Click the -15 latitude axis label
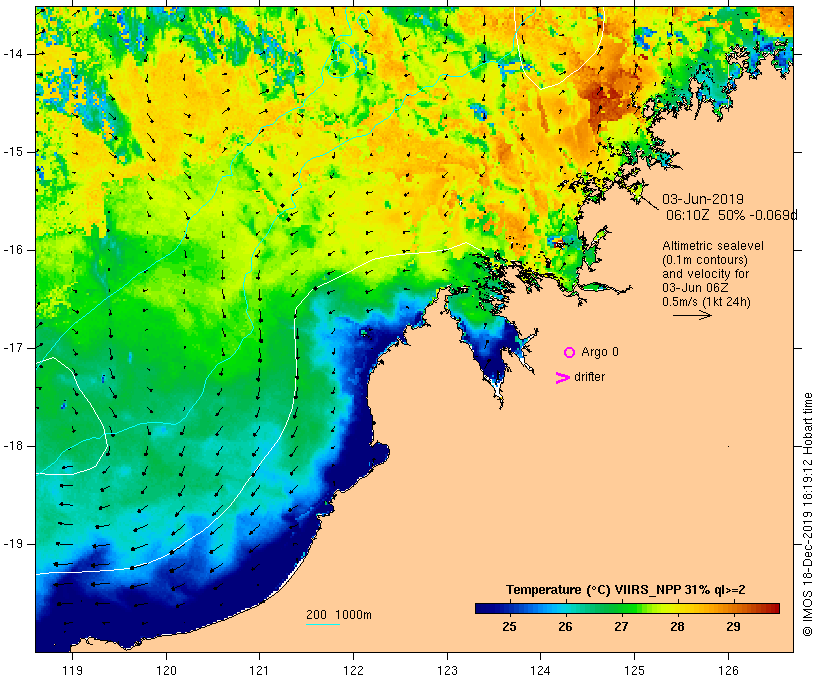This screenshot has width=820, height=680. [x=13, y=152]
